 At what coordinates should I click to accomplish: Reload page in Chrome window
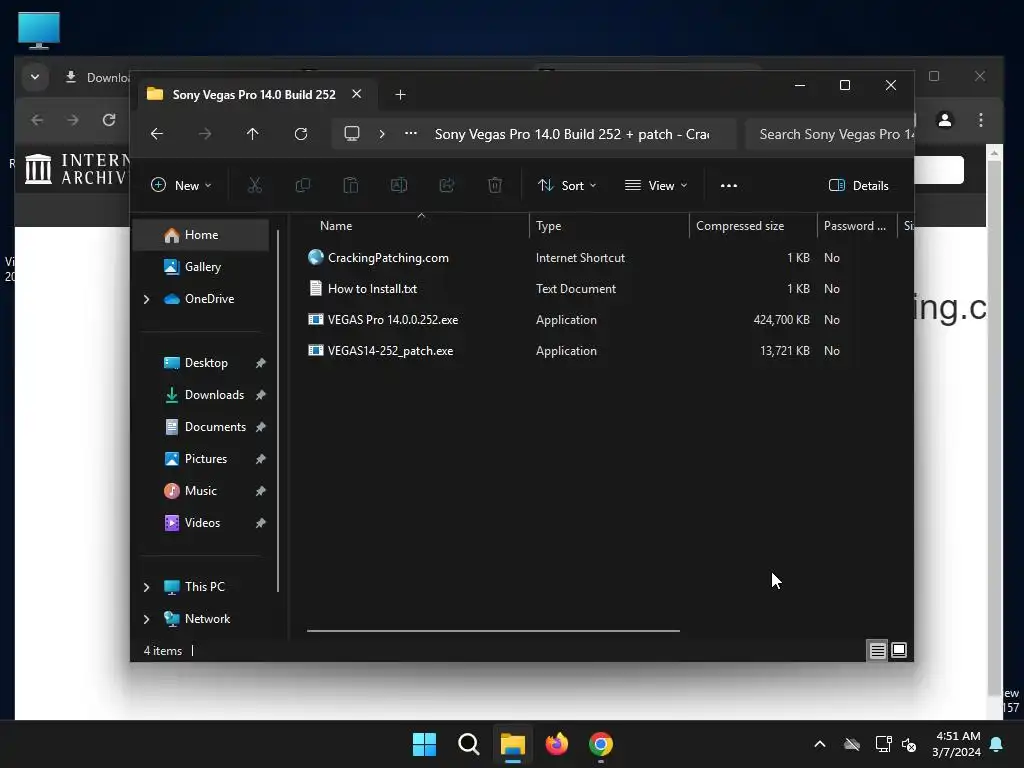109,120
